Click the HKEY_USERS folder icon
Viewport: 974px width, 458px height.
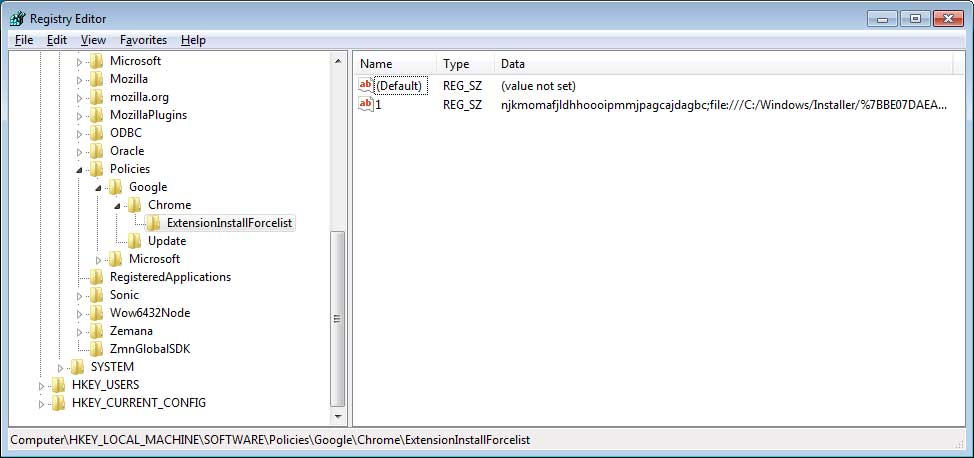tap(58, 385)
